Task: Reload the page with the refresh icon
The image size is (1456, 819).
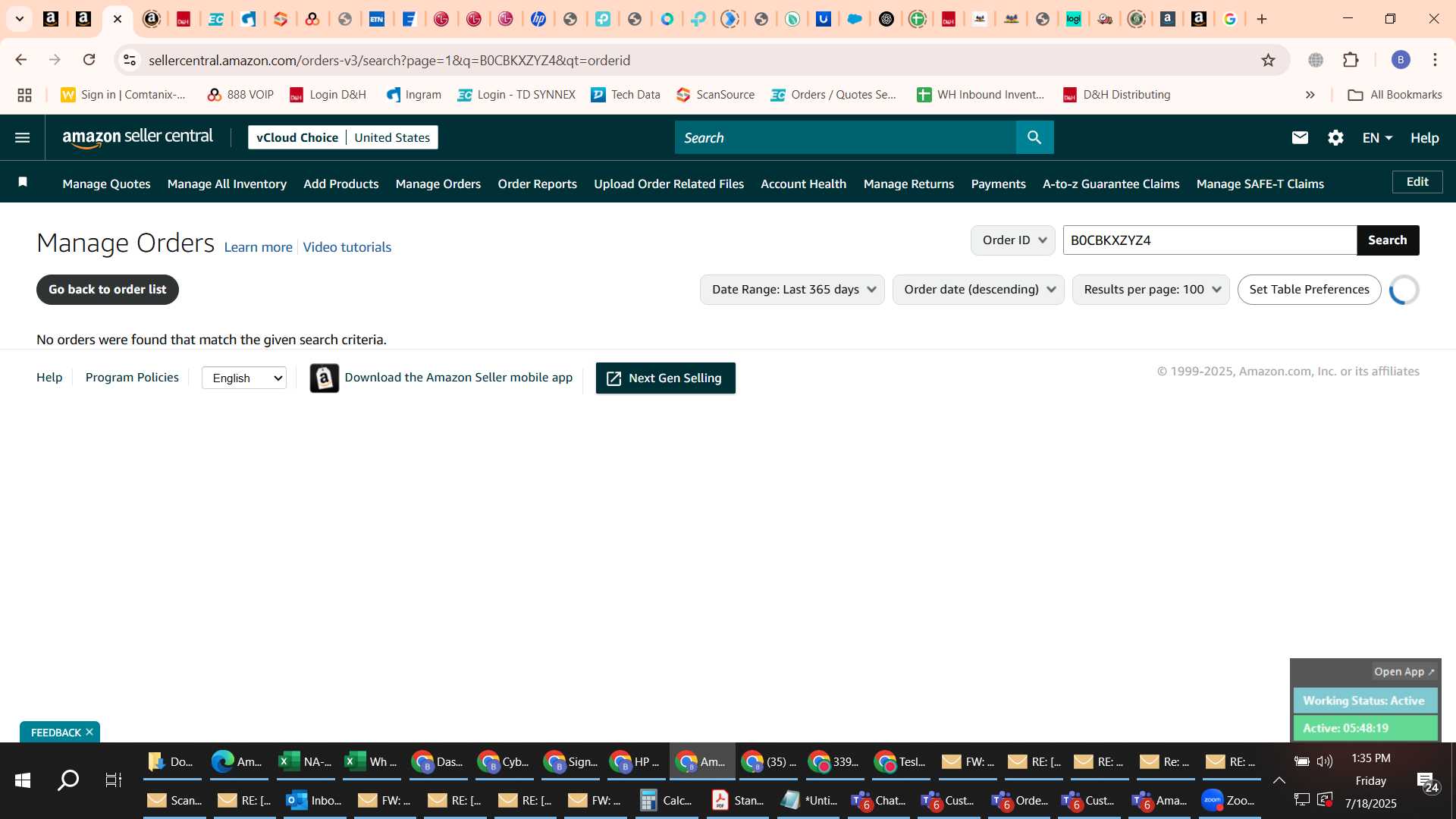Action: point(89,60)
